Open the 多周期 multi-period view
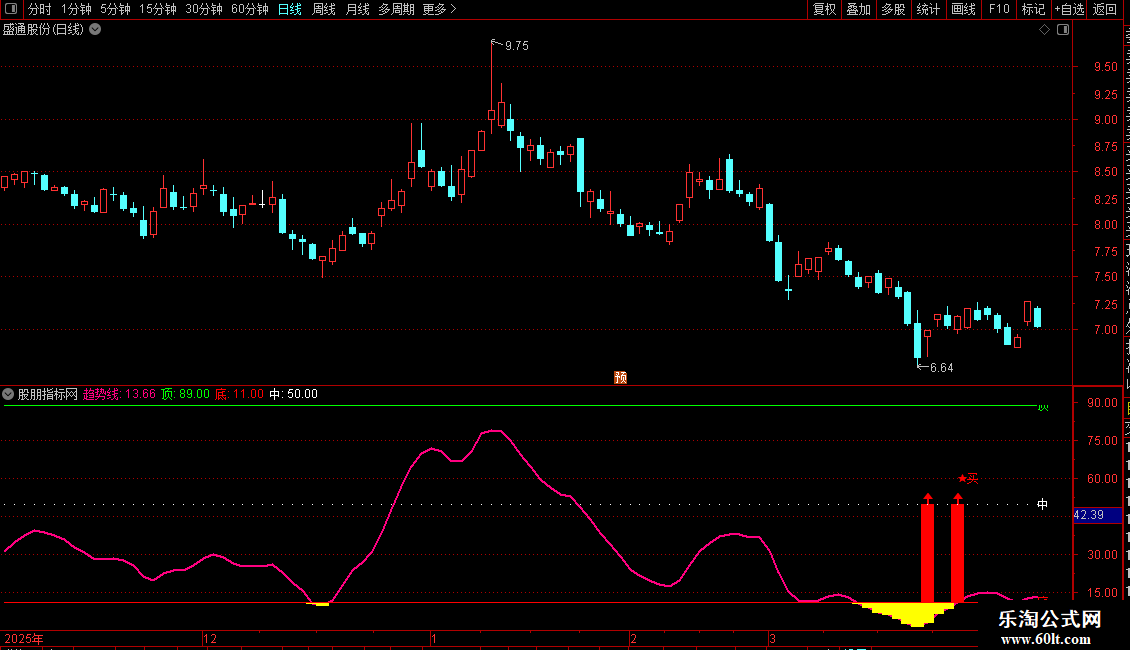The image size is (1130, 650). pos(396,10)
